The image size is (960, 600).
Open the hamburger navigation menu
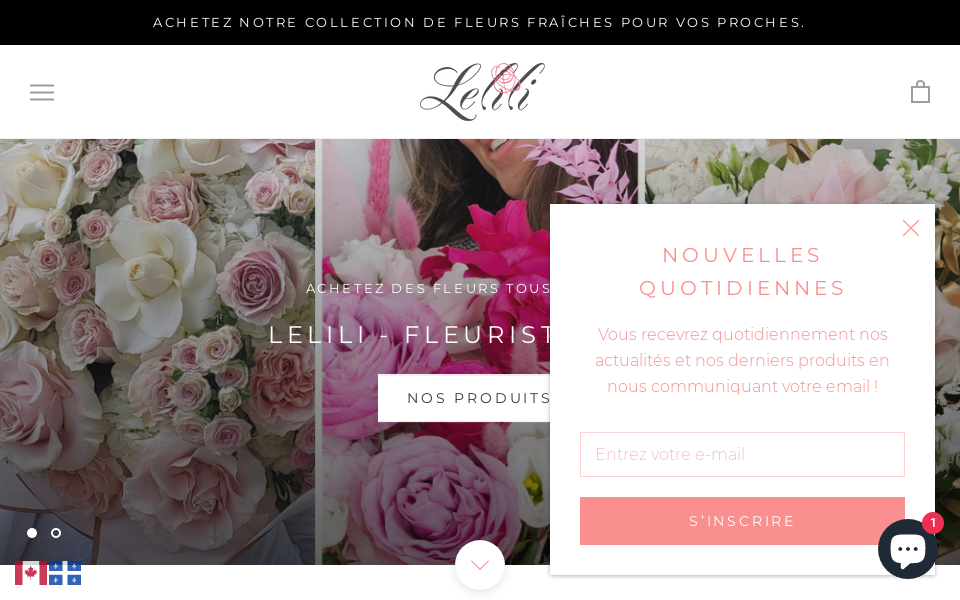[x=42, y=92]
